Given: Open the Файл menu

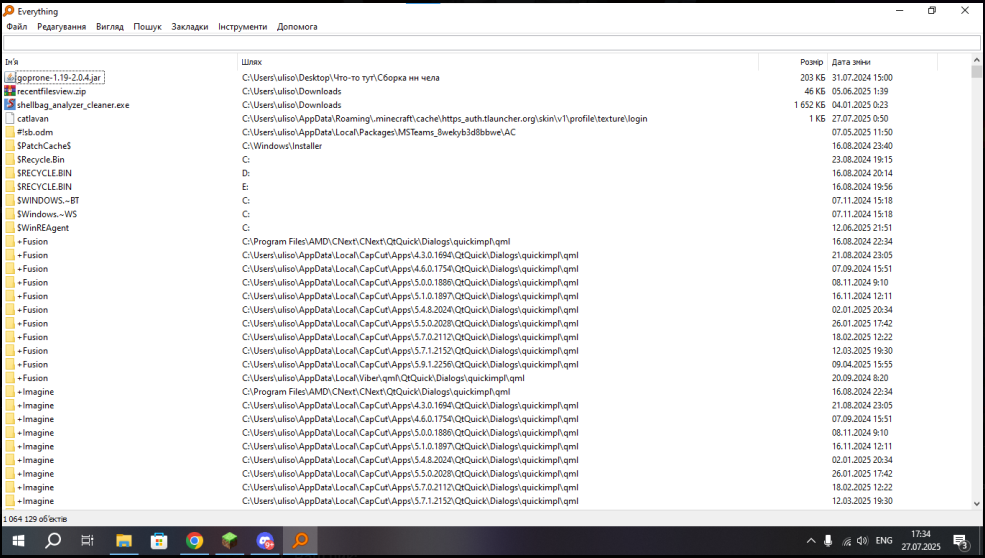Looking at the screenshot, I should 17,26.
